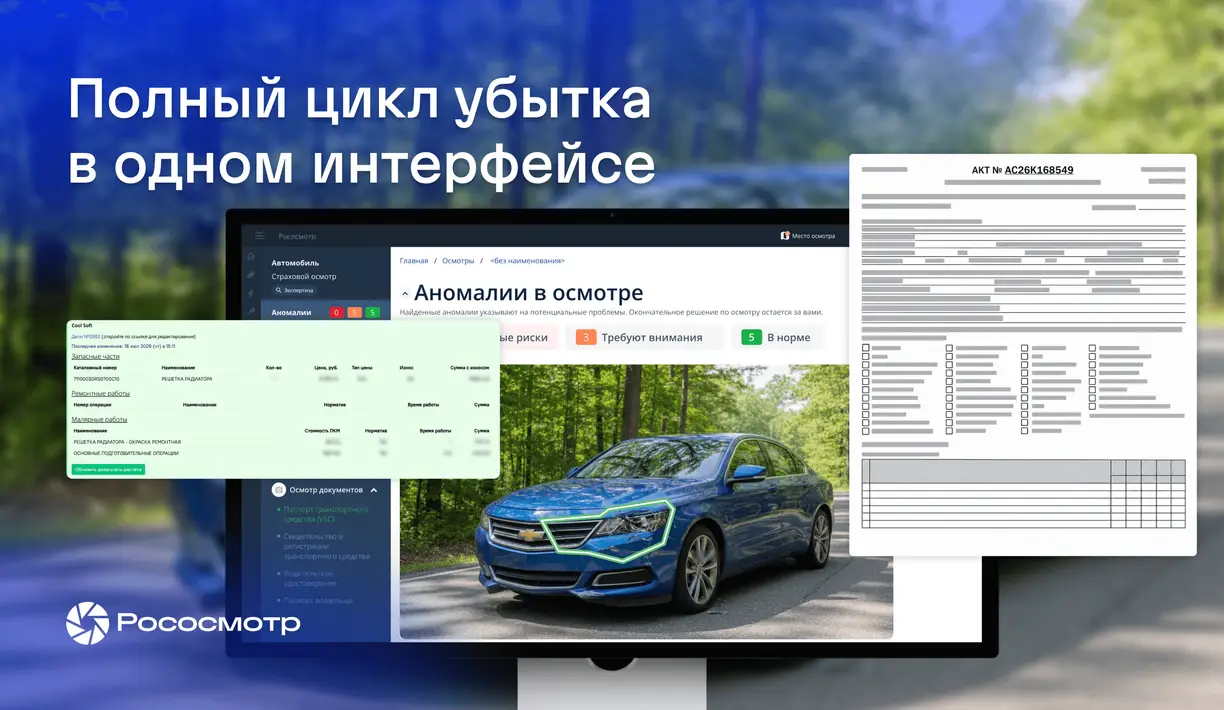The image size is (1224, 710).
Task: Open act number AC26K168549 in the document
Action: click(1039, 170)
